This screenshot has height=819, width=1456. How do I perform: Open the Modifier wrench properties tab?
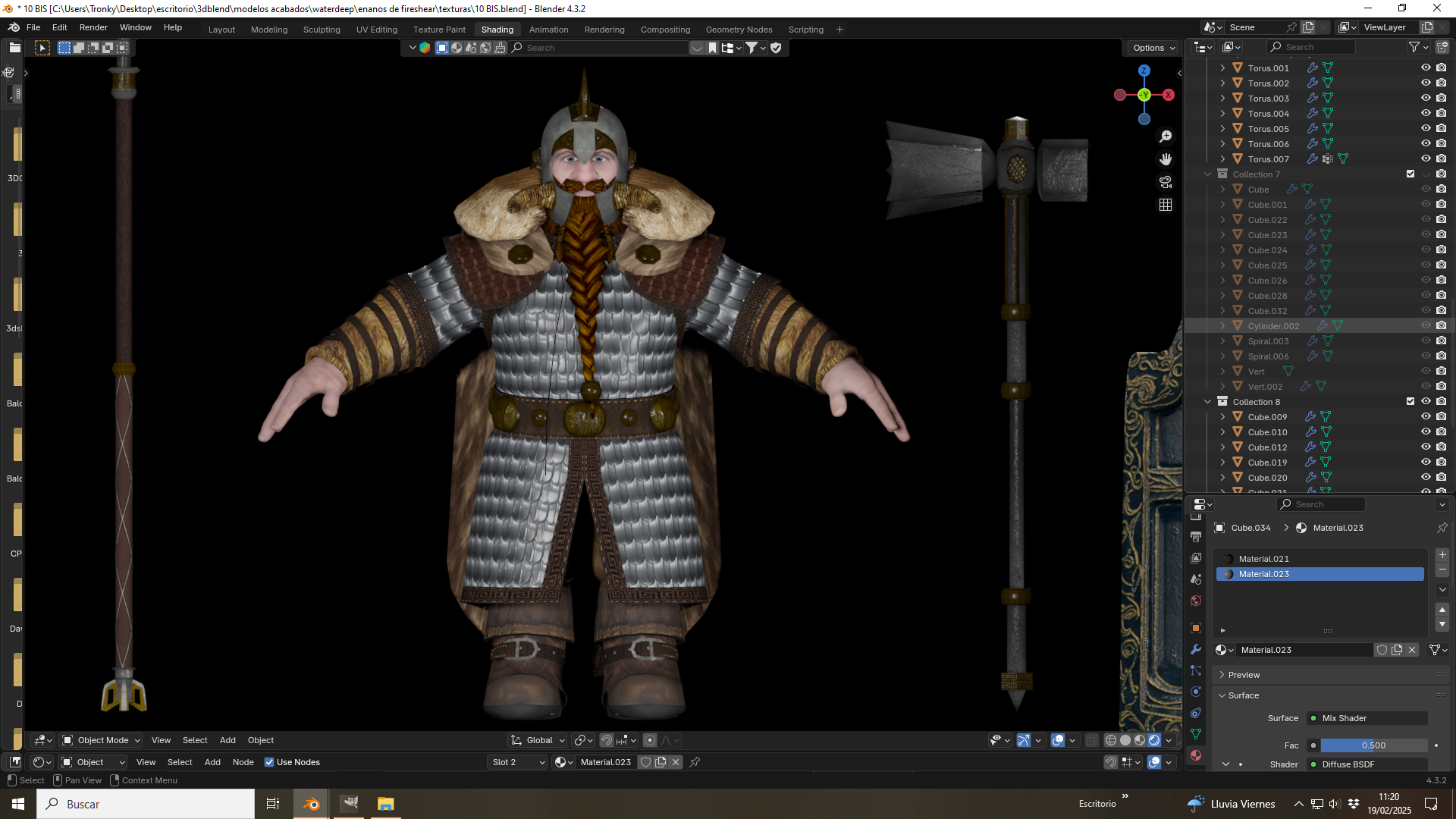coord(1196,649)
